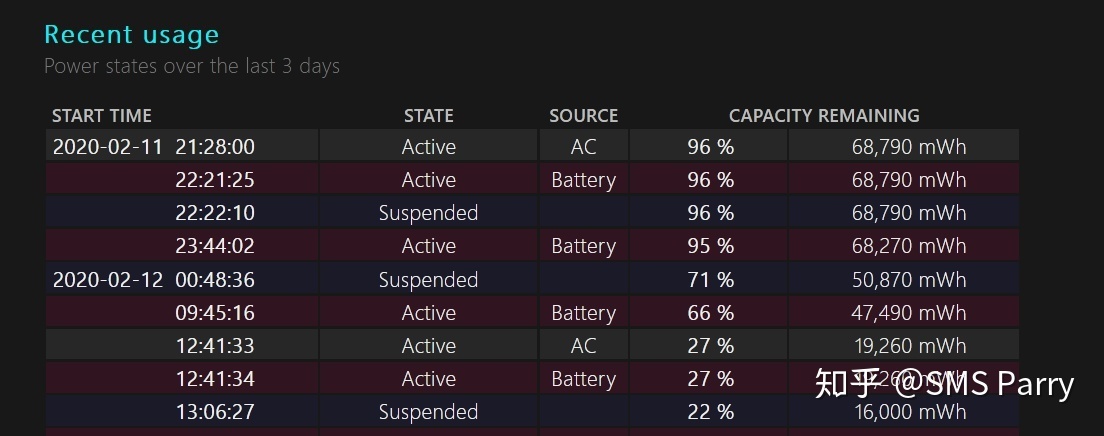1104x436 pixels.
Task: Select the 50,870 mWh value
Action: pos(909,280)
